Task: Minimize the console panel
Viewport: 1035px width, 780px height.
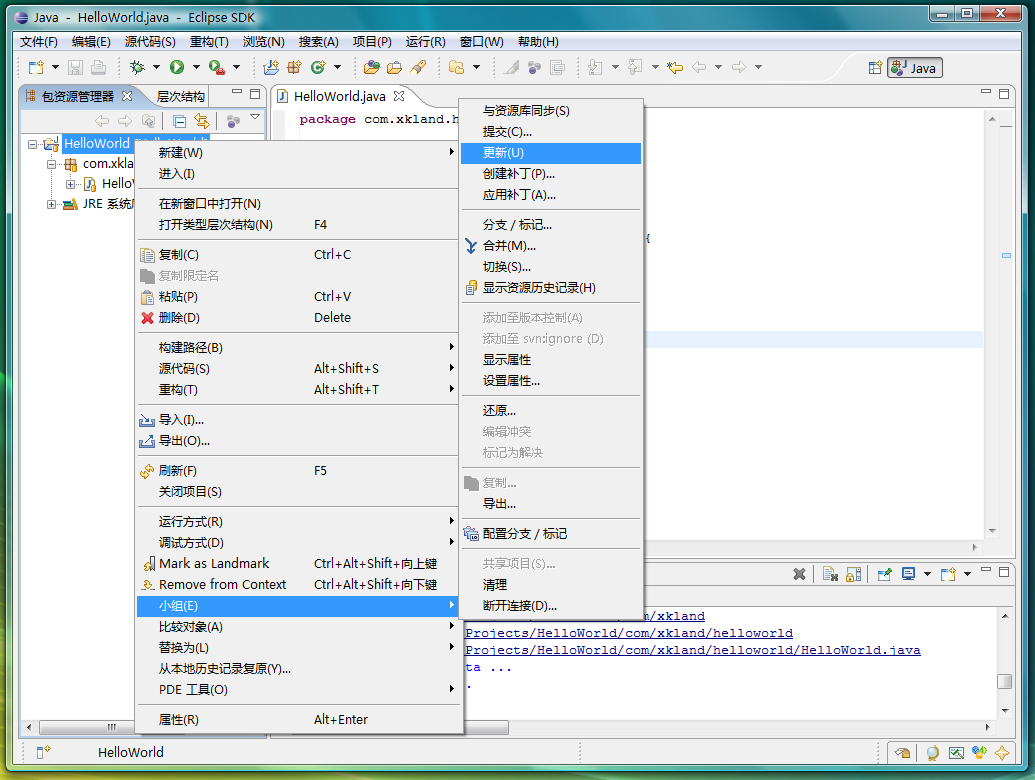Action: [x=985, y=569]
